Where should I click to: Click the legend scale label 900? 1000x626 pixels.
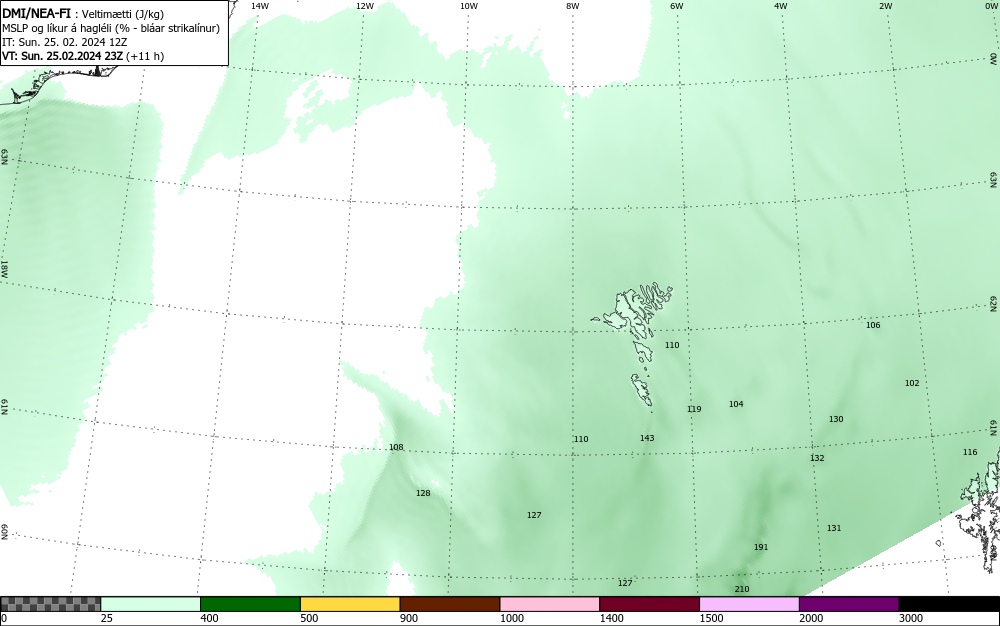point(409,618)
